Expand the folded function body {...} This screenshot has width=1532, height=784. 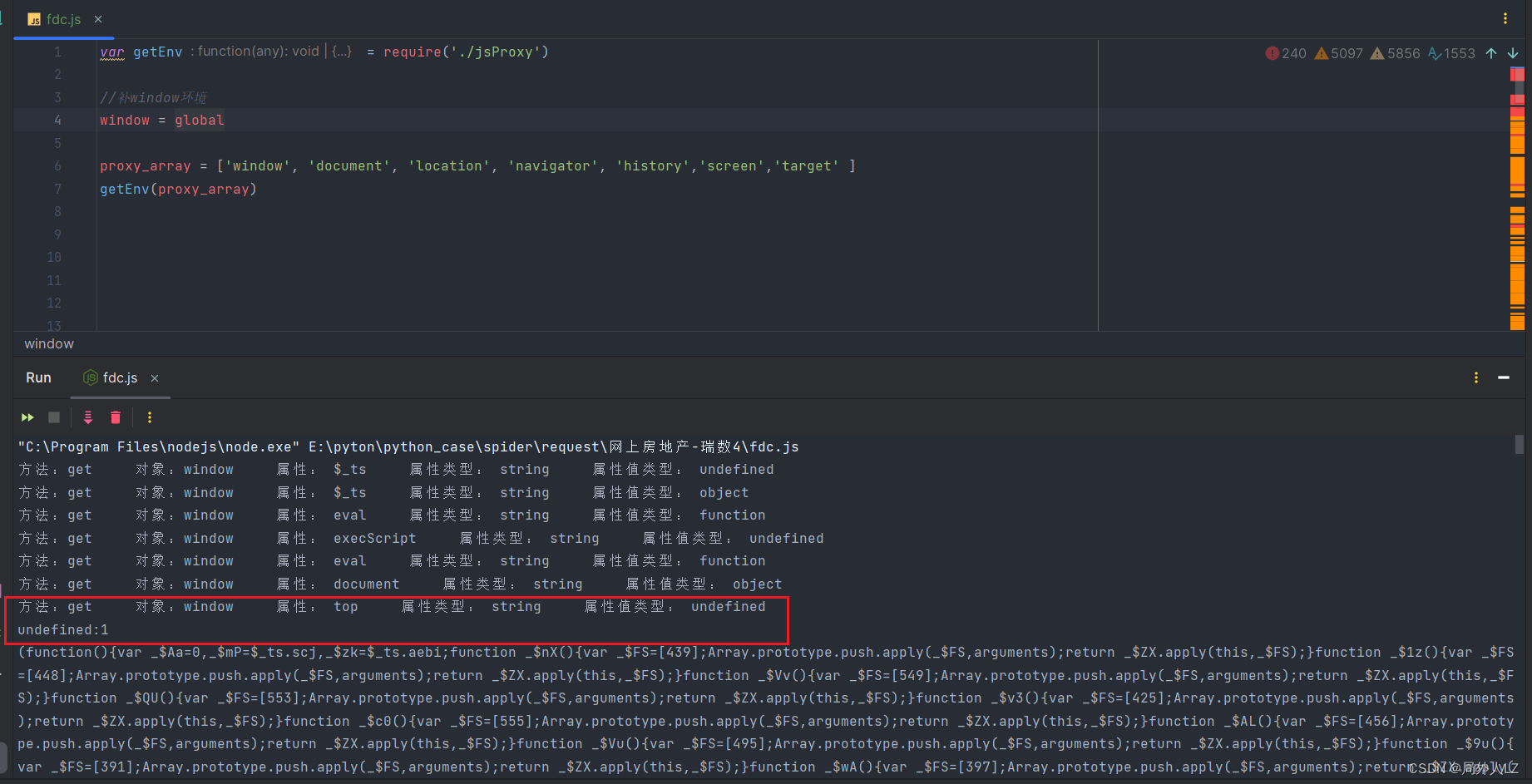click(x=342, y=52)
